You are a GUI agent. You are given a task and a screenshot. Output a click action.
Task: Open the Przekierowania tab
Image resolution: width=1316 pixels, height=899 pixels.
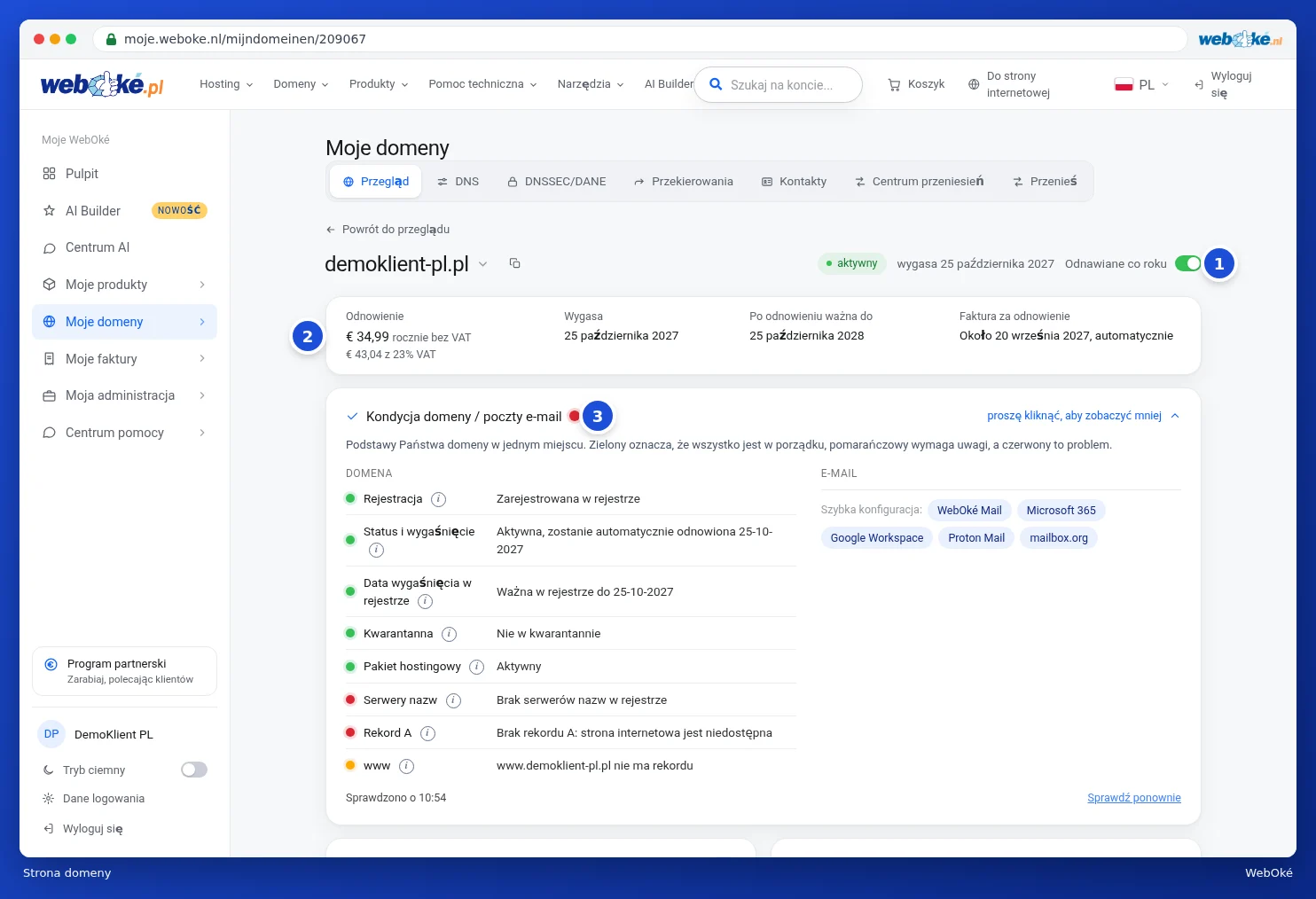(683, 182)
